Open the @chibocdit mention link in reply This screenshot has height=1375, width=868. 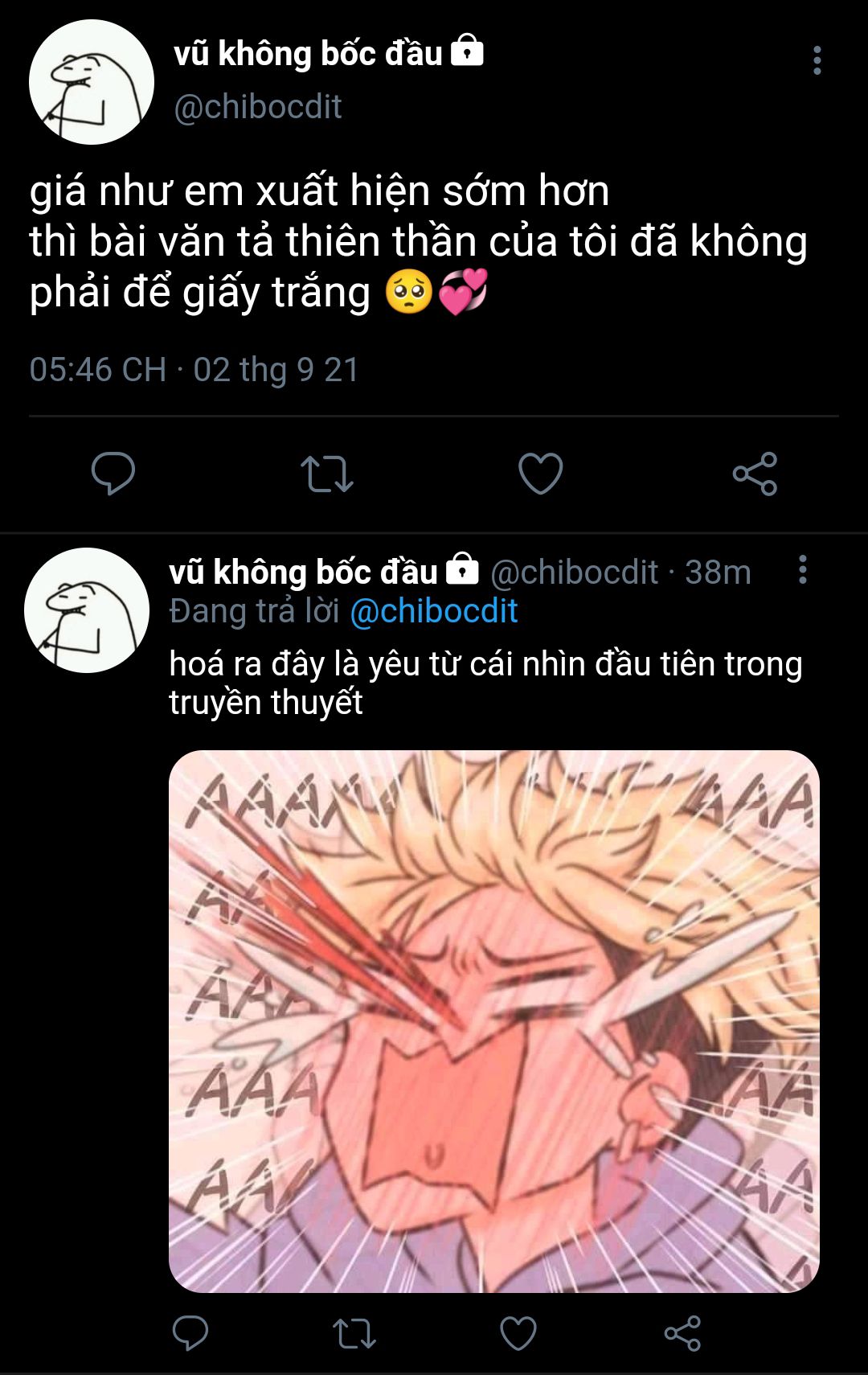click(434, 612)
